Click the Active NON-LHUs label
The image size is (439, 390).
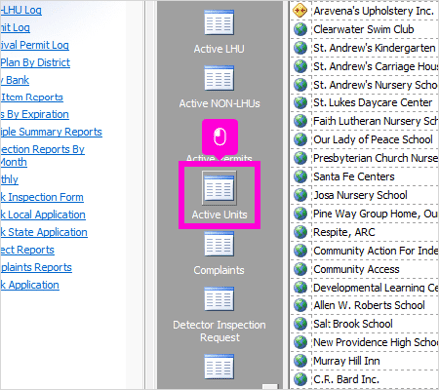coord(219,103)
